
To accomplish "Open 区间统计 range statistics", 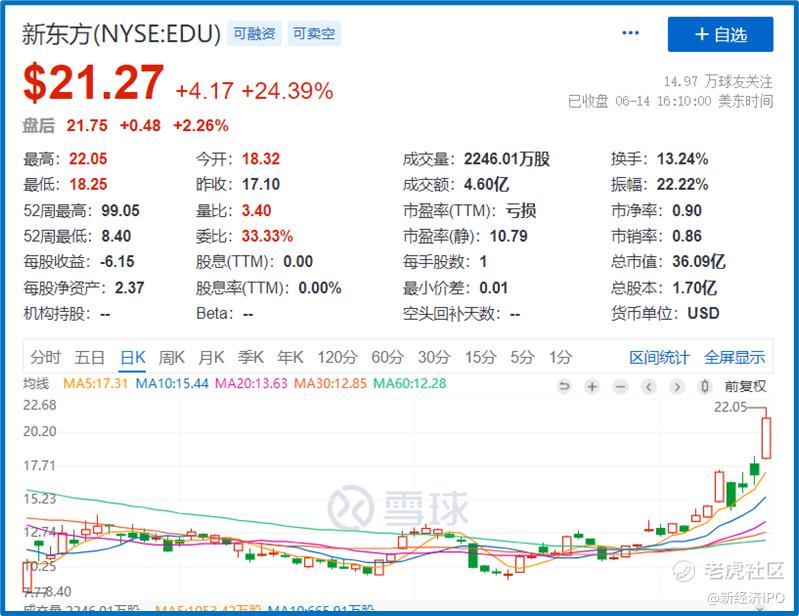I will [x=659, y=357].
